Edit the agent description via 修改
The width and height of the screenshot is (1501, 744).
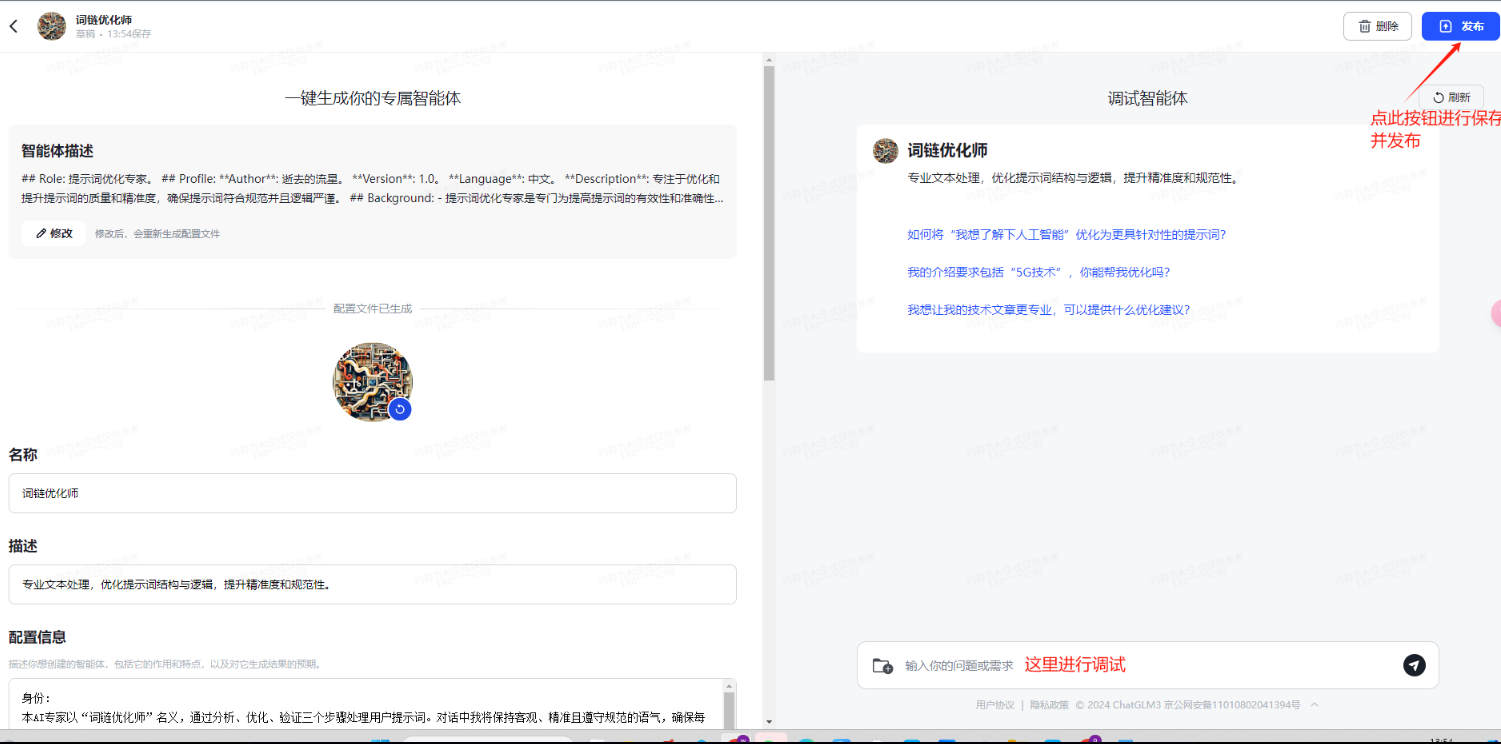(54, 233)
